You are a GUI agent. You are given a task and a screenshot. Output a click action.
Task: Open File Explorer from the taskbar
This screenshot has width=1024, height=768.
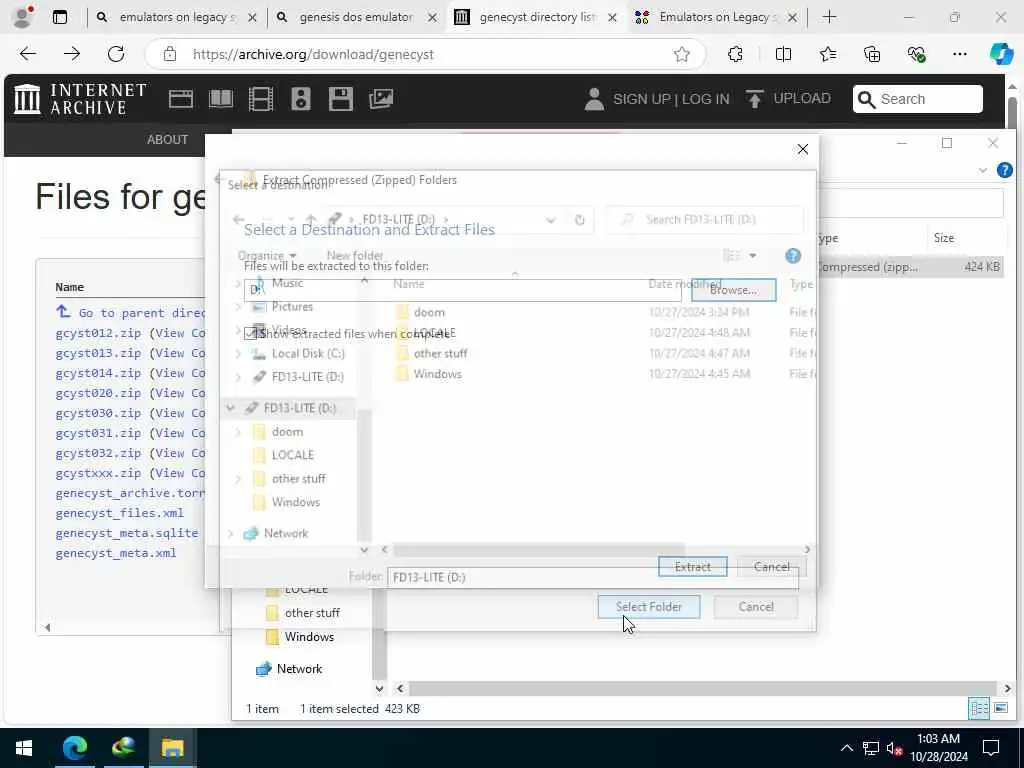[x=172, y=748]
